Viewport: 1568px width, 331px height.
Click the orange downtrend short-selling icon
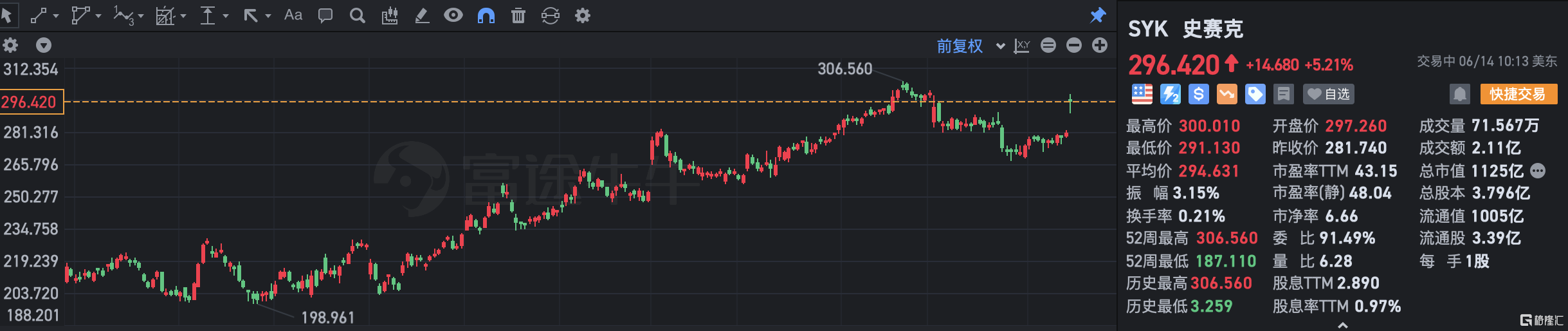[1227, 94]
